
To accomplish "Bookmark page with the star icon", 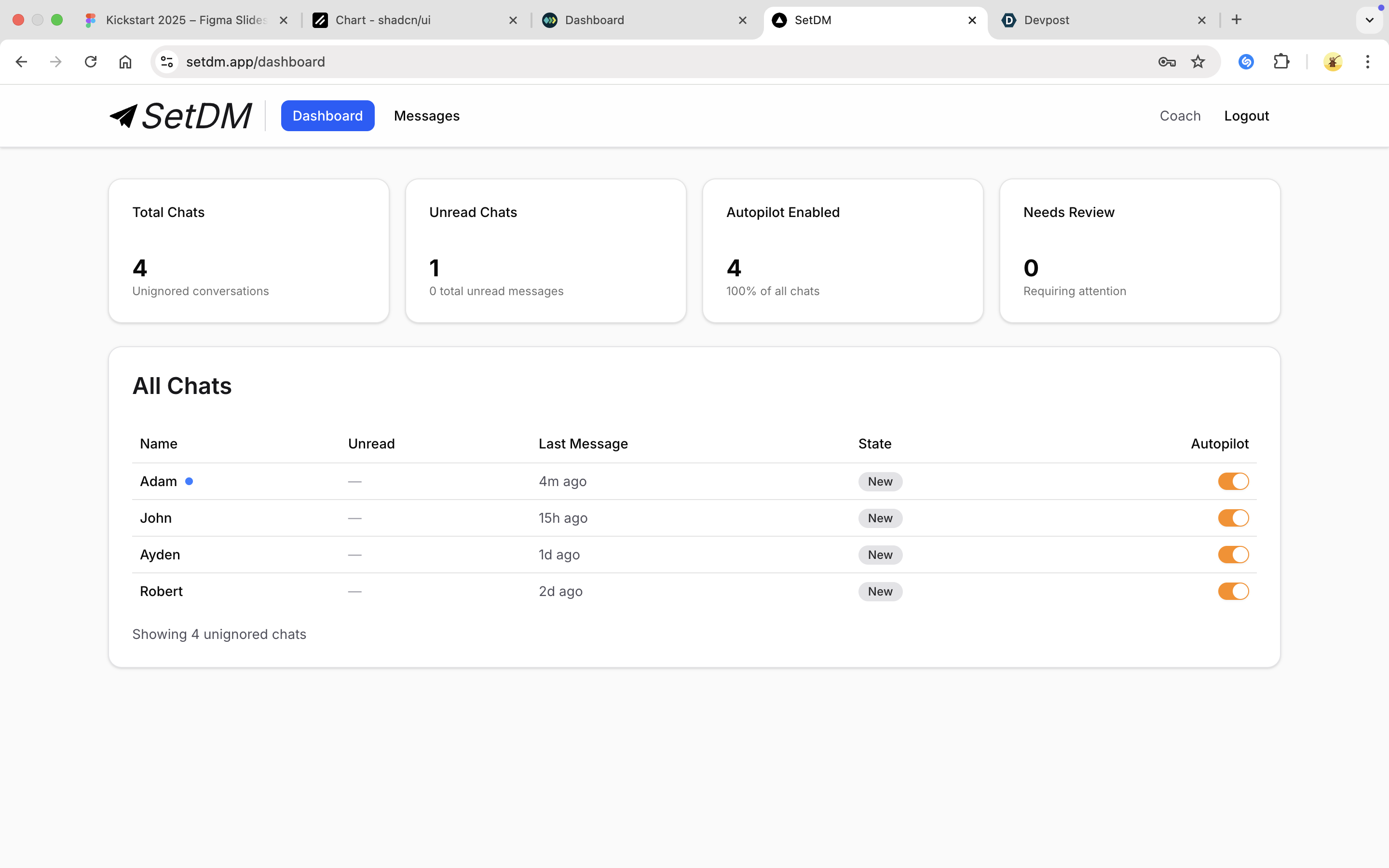I will point(1198,61).
